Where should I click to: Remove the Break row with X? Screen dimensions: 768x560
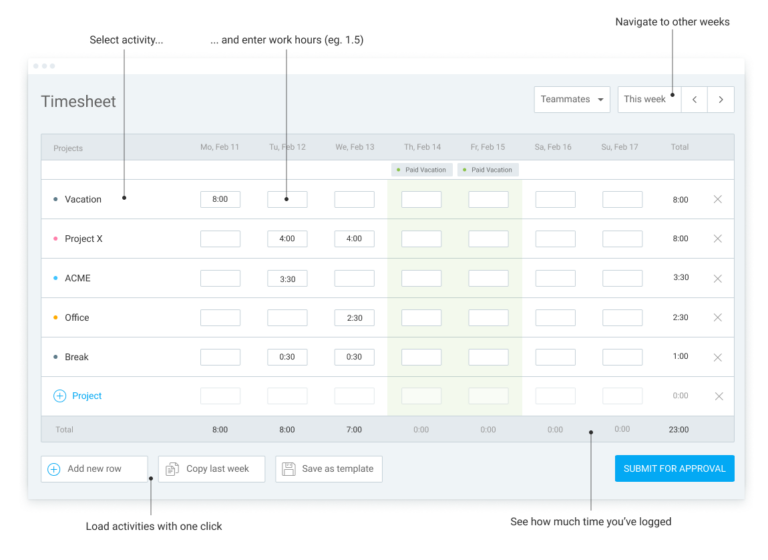tap(718, 357)
